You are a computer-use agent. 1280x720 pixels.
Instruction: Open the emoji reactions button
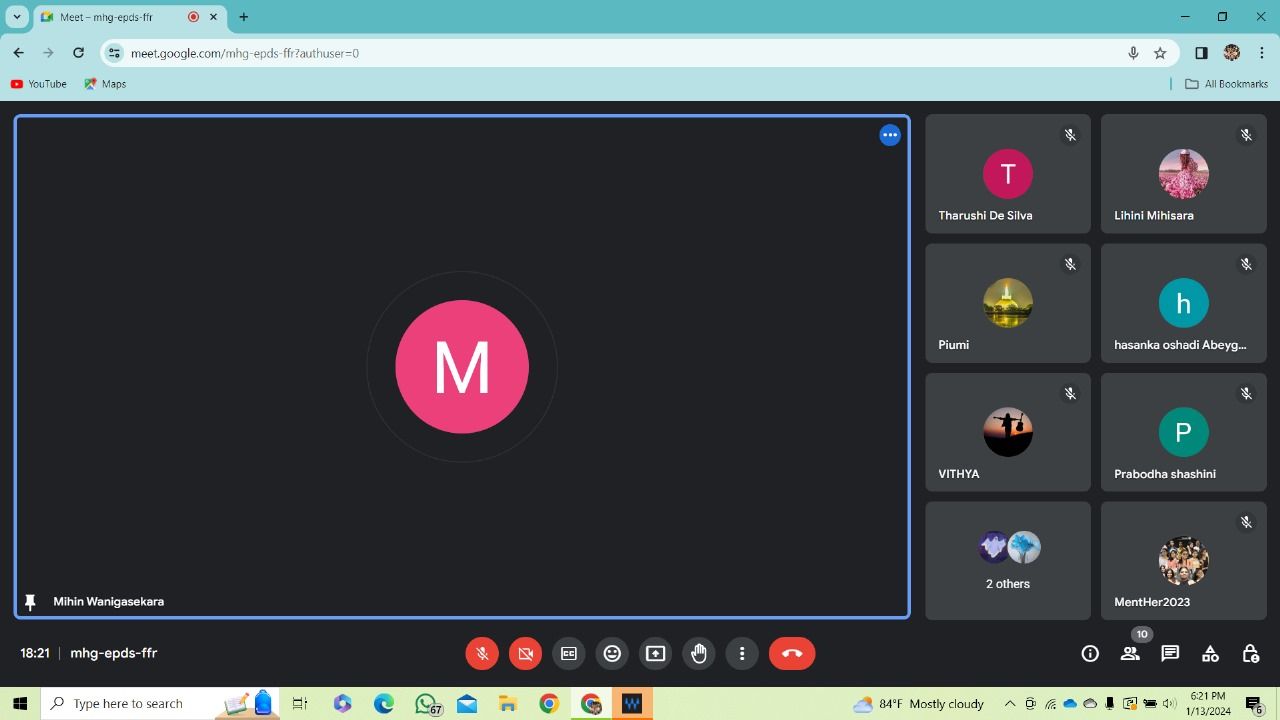pyautogui.click(x=612, y=653)
